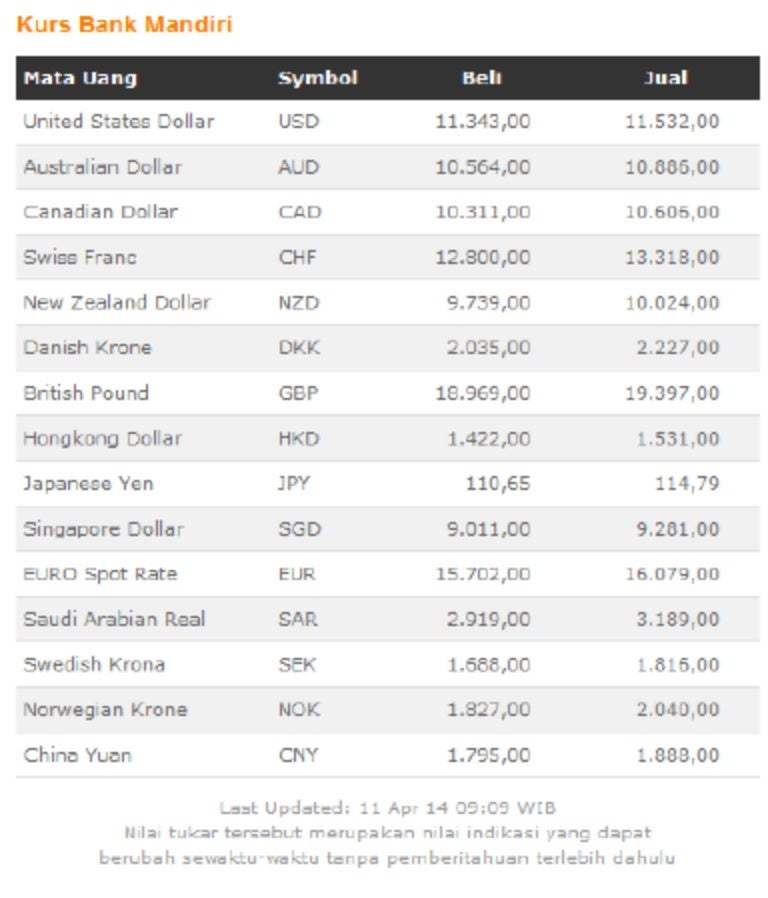Click the AUD symbol cell
This screenshot has width=768, height=898.
point(298,167)
